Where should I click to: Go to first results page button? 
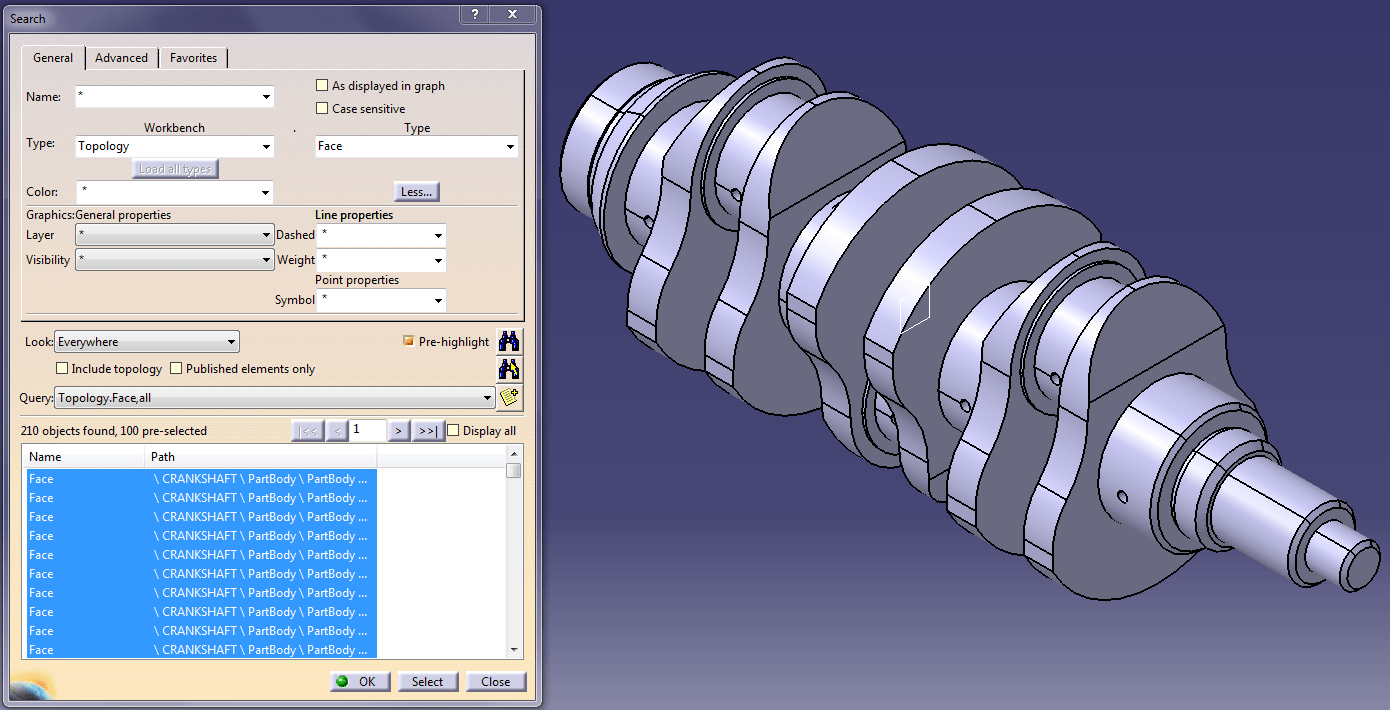tap(308, 431)
